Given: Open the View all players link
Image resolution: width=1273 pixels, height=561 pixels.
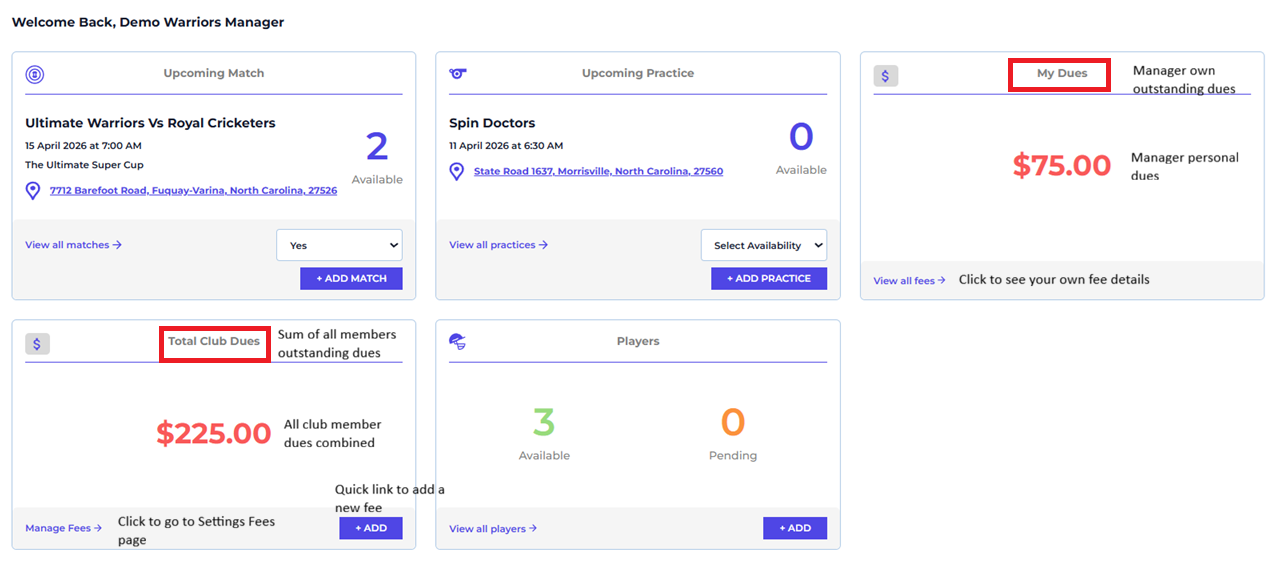Looking at the screenshot, I should click(x=493, y=528).
